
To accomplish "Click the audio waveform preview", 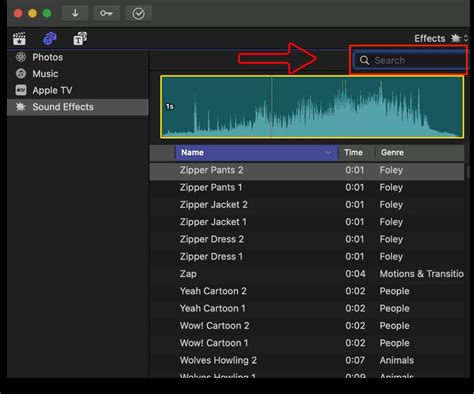I will (x=312, y=107).
